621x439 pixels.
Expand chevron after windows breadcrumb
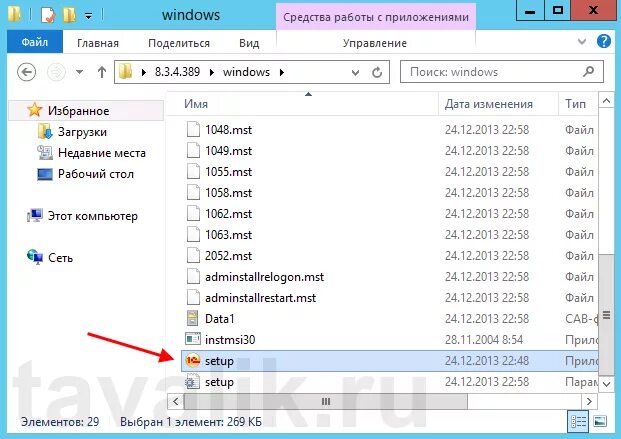tap(282, 72)
